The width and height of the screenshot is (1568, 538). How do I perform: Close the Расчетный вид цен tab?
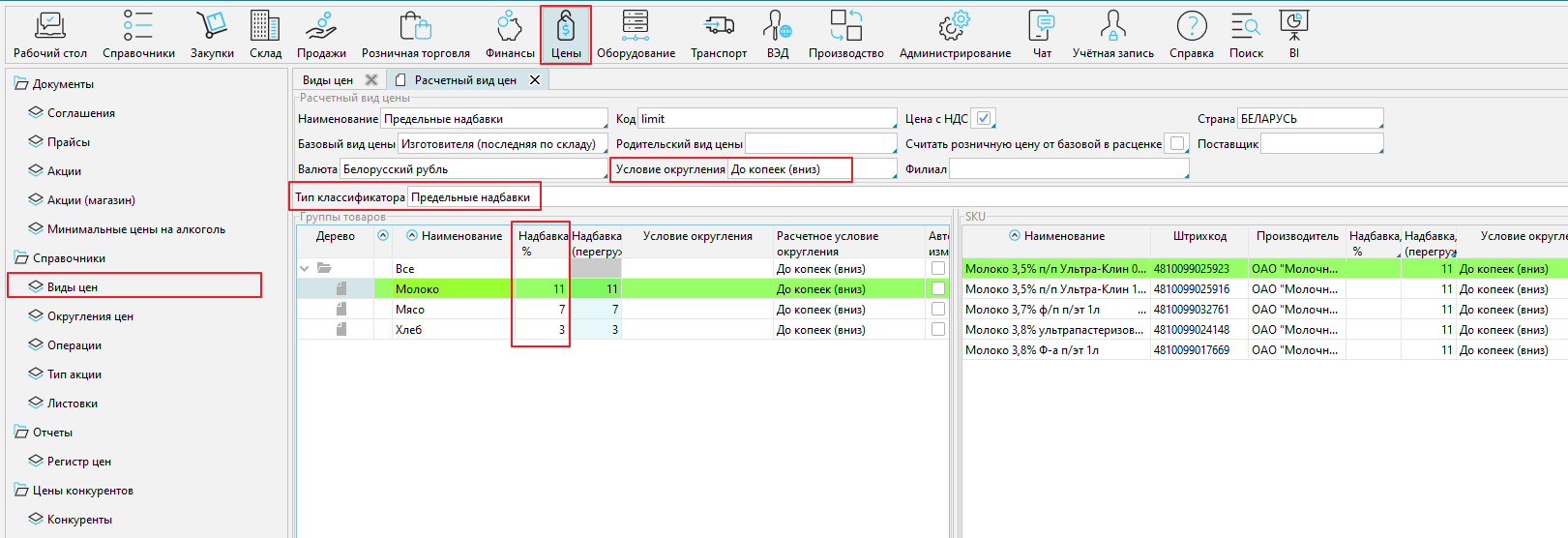[x=535, y=80]
